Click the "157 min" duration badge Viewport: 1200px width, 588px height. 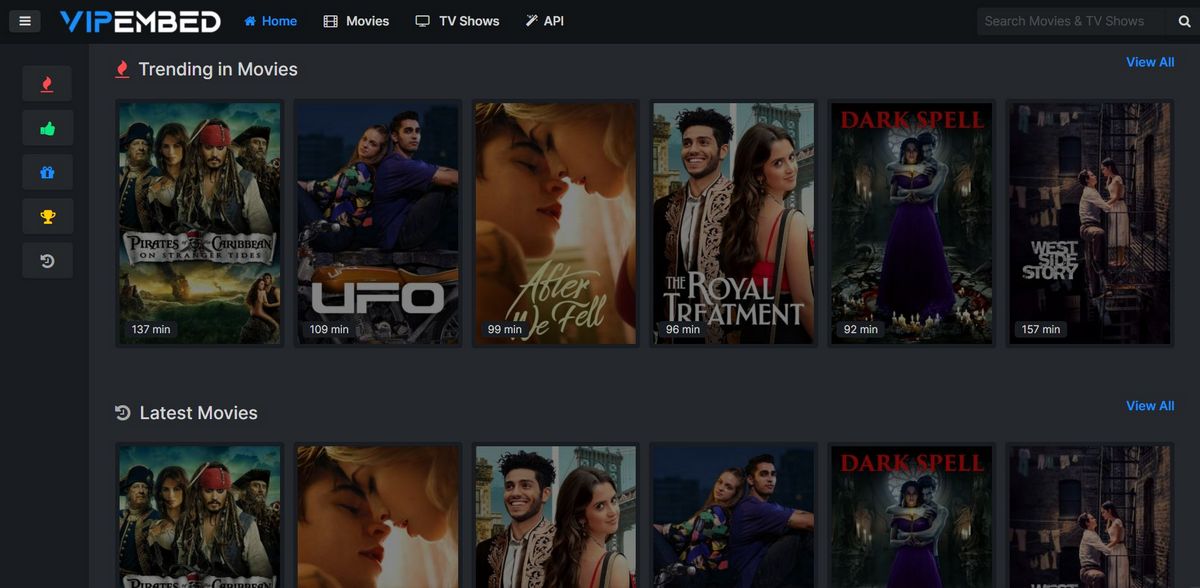click(1041, 329)
